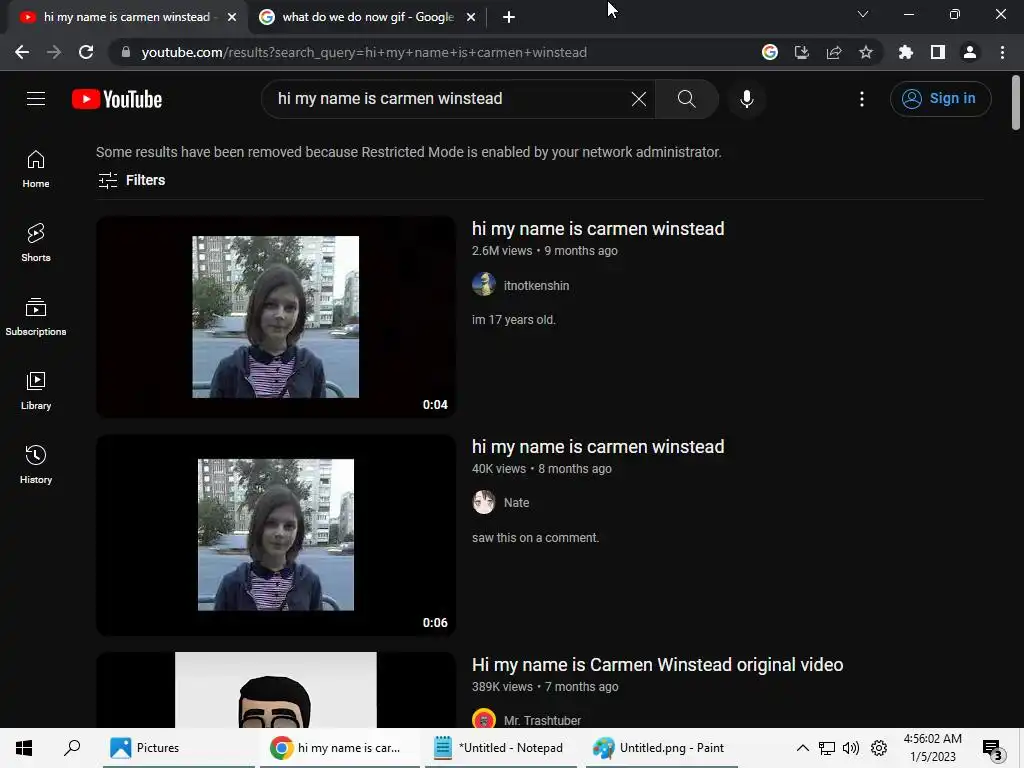Click itnotkenshin channel avatar
Viewport: 1024px width, 768px height.
pyautogui.click(x=484, y=285)
